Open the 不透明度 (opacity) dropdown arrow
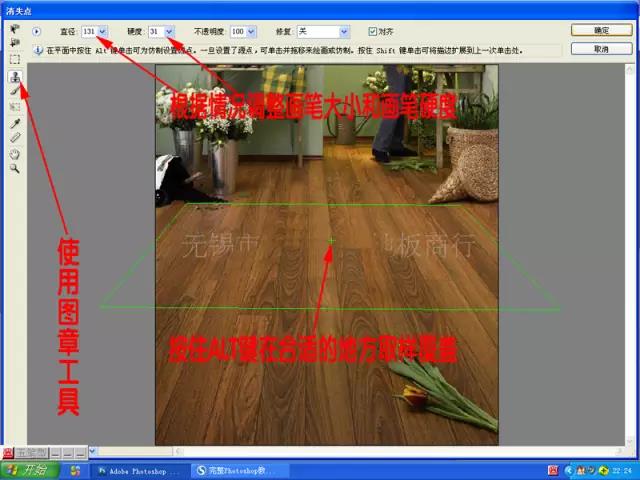The height and width of the screenshot is (480, 640). click(x=251, y=31)
